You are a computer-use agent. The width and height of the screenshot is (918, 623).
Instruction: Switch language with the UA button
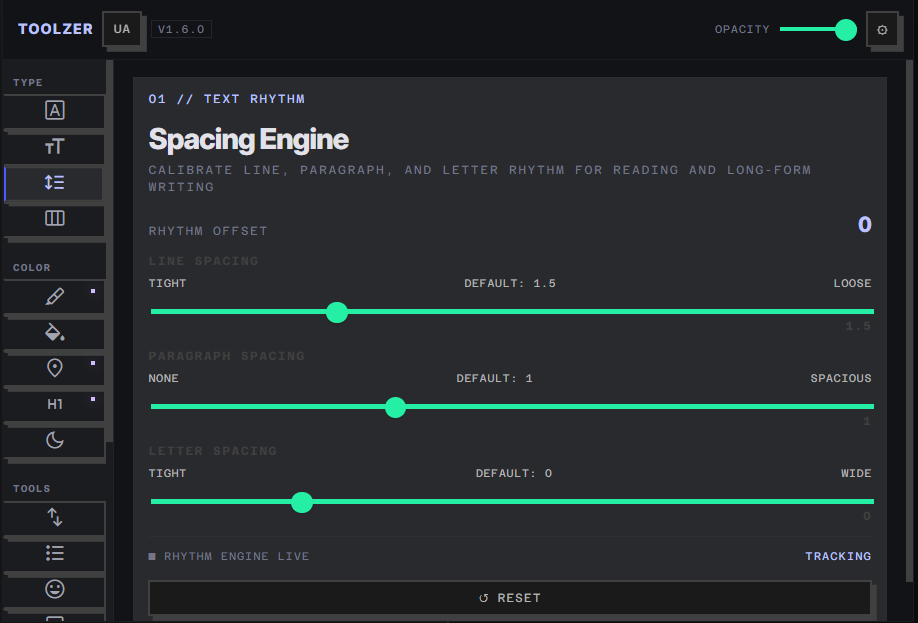pos(122,29)
